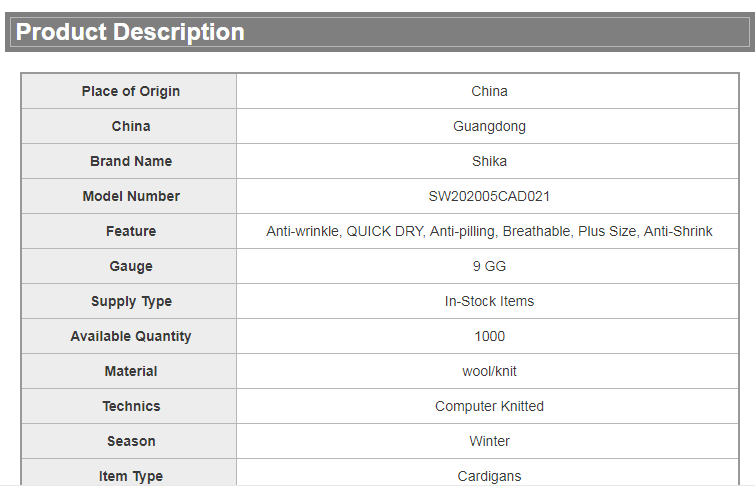
Task: Click the Guangdong value cell
Action: coord(488,126)
